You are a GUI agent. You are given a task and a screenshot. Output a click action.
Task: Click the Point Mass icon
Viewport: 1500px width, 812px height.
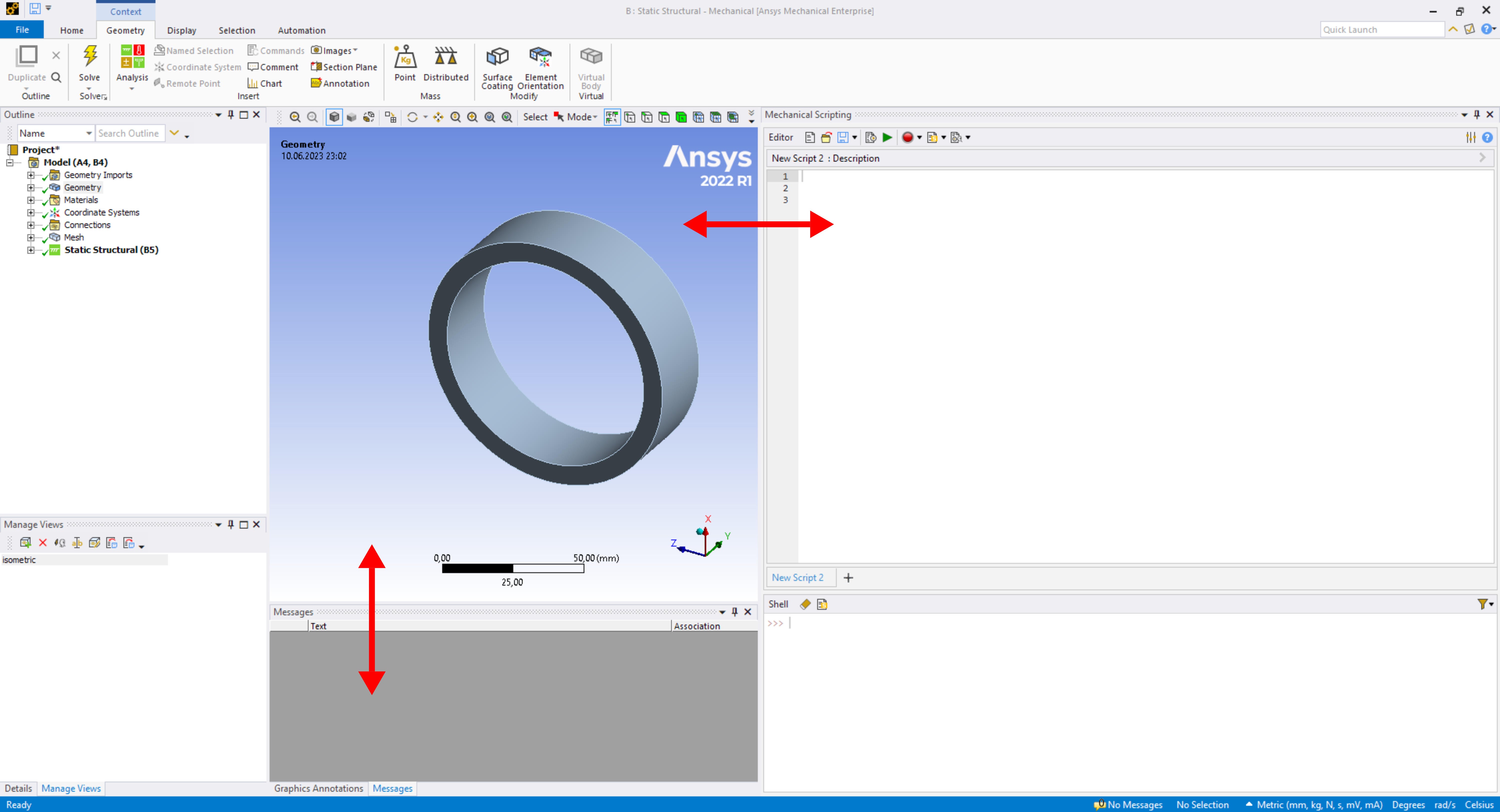click(x=405, y=57)
